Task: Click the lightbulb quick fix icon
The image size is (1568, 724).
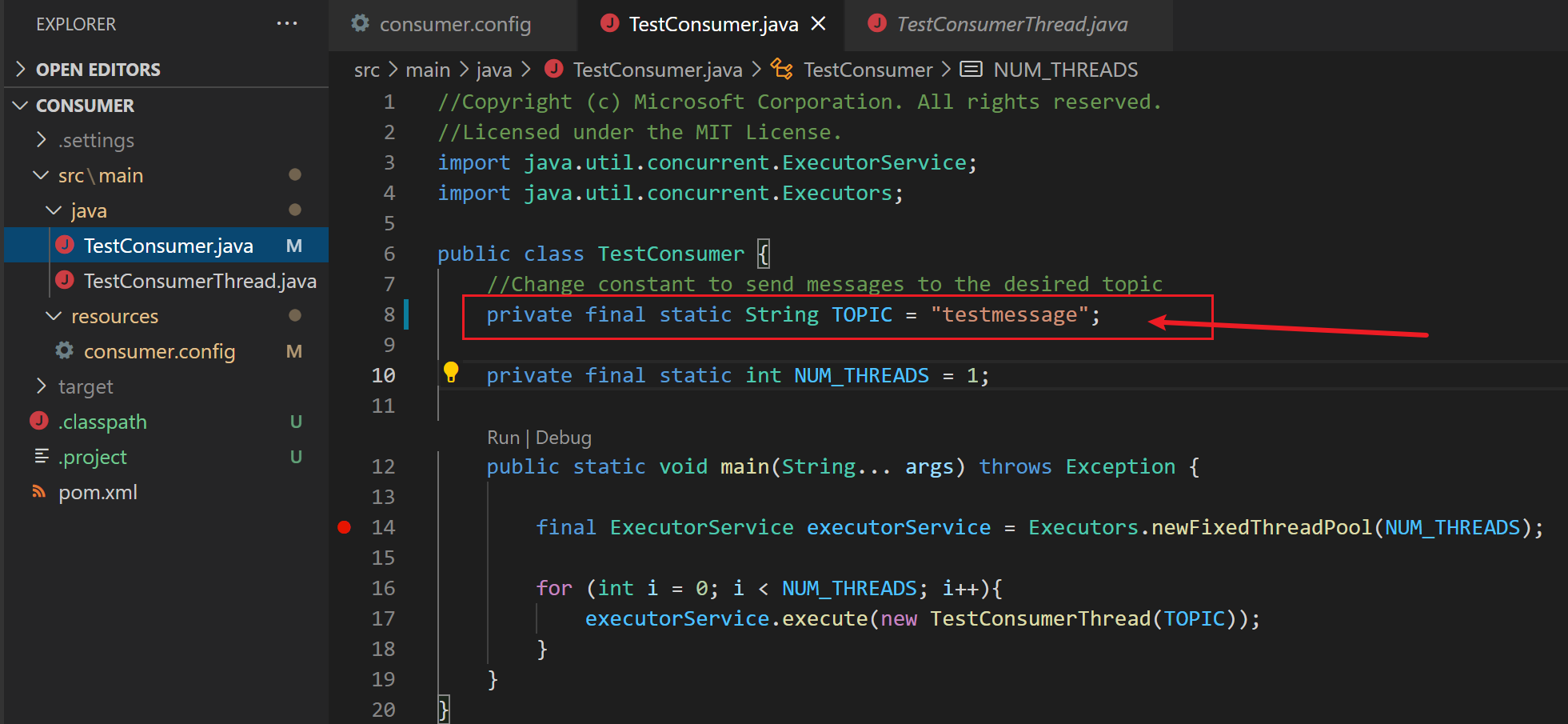Action: [451, 372]
